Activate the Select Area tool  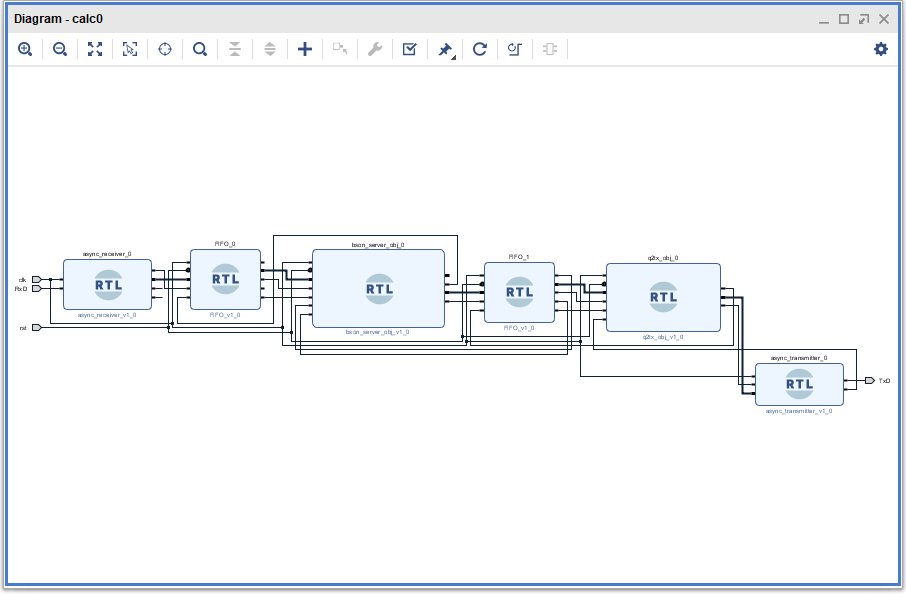click(x=130, y=49)
